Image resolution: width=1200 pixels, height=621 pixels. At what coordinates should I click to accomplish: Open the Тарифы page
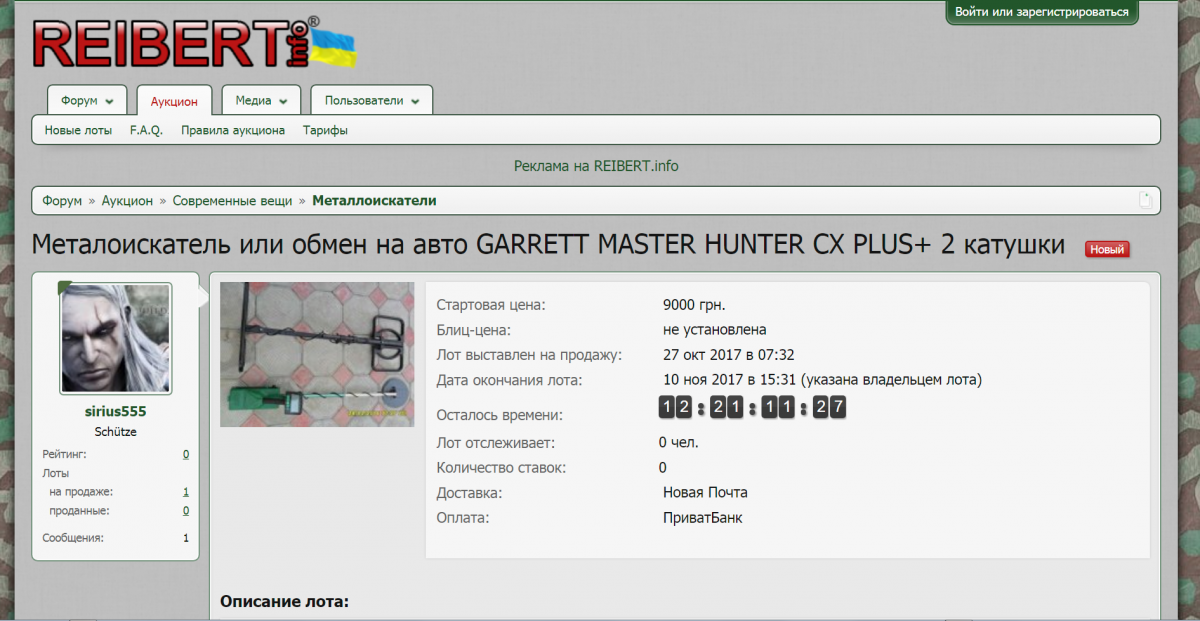tap(325, 130)
